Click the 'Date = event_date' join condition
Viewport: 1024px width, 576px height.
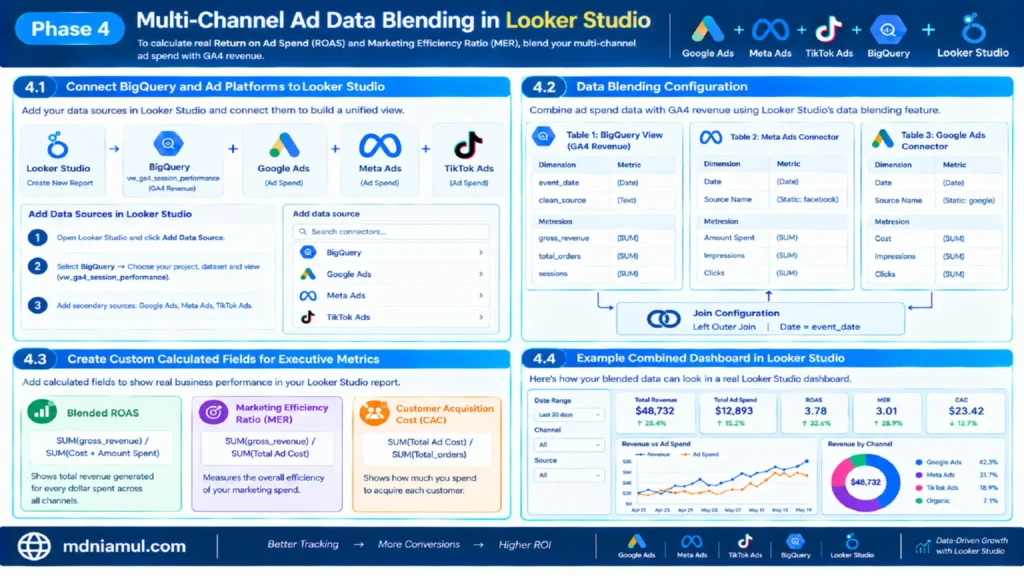(x=820, y=327)
